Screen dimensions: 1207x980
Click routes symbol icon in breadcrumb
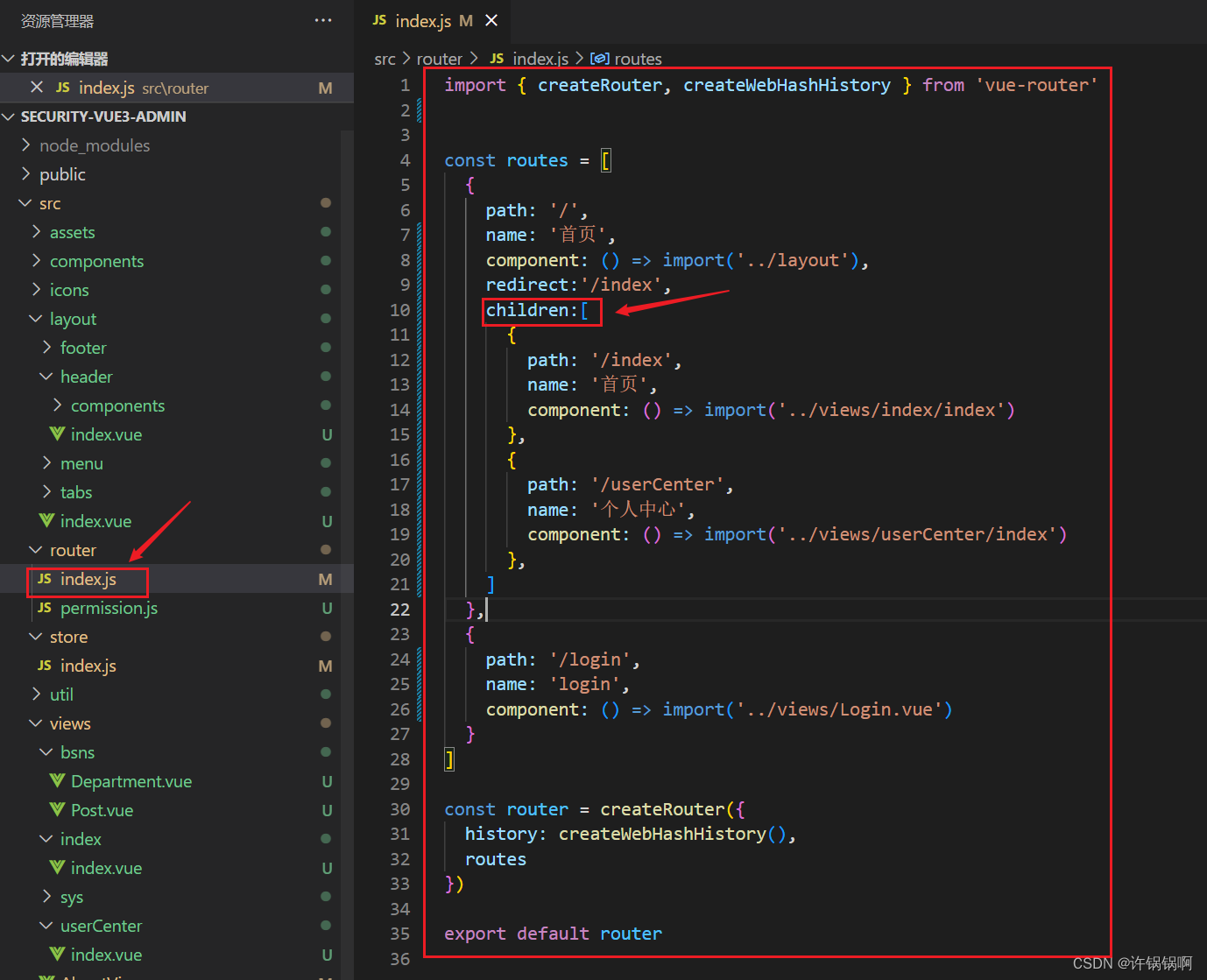coord(599,59)
